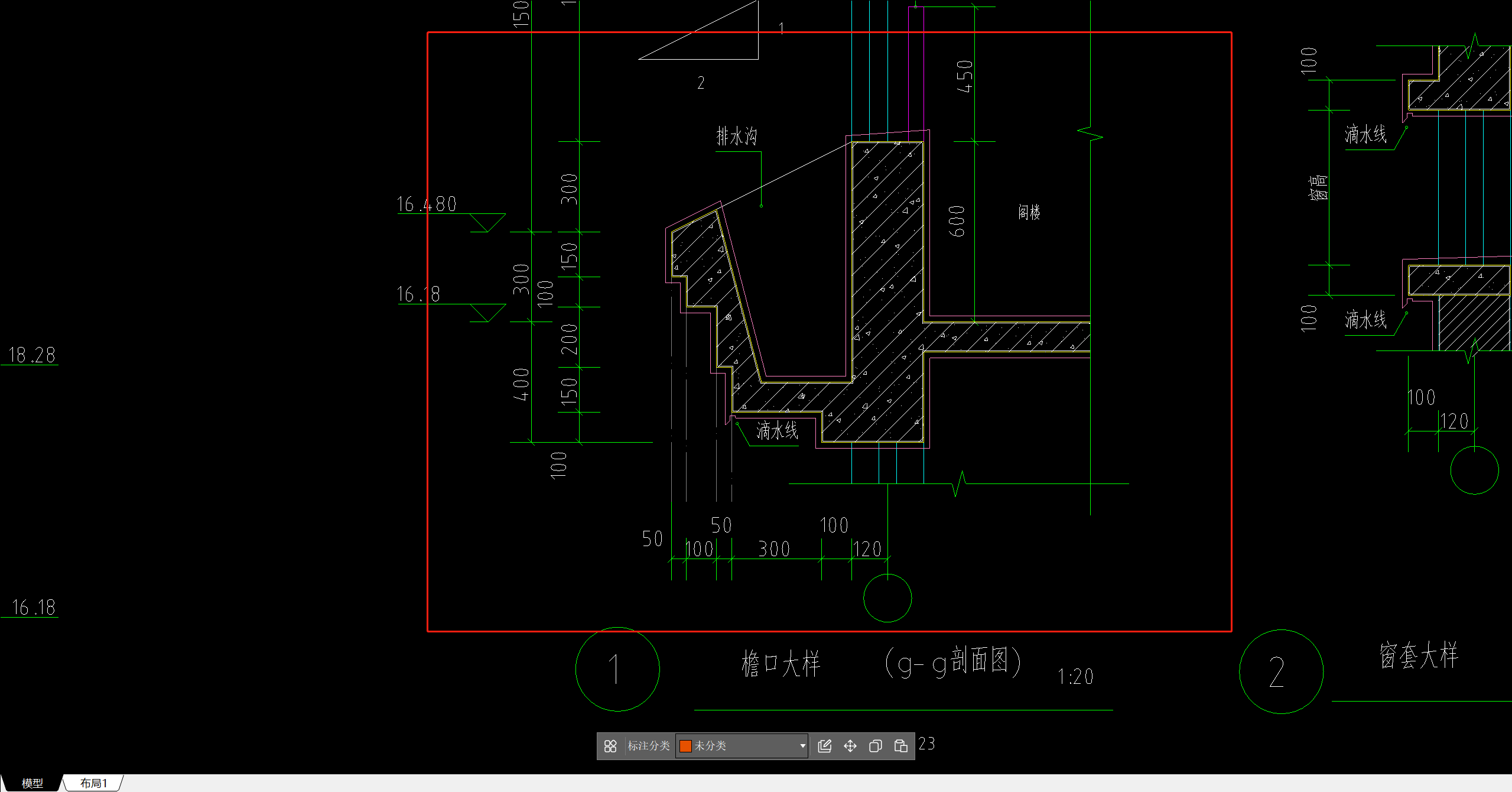Click the 窗高 vertical dimension text
This screenshot has height=792, width=1512.
pyautogui.click(x=1319, y=187)
